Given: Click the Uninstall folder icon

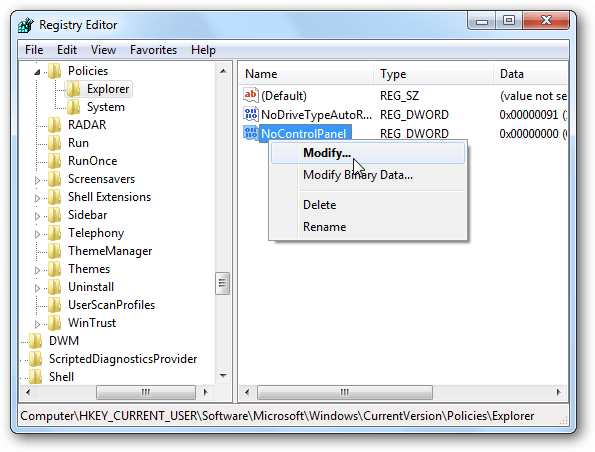Looking at the screenshot, I should pyautogui.click(x=54, y=287).
